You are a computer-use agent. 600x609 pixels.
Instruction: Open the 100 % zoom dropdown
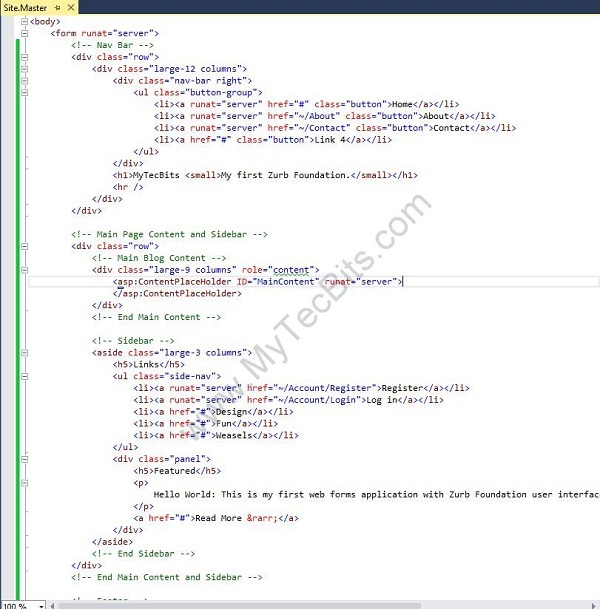[41, 606]
